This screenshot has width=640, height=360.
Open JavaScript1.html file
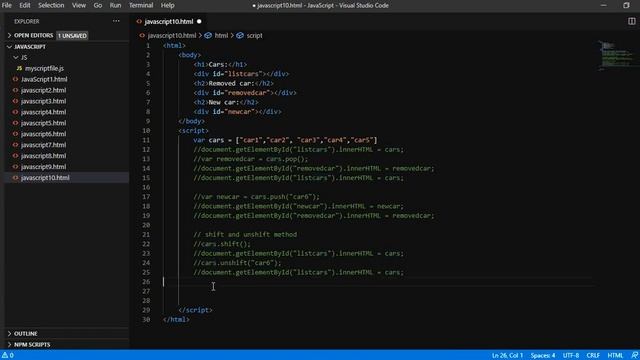[44, 79]
